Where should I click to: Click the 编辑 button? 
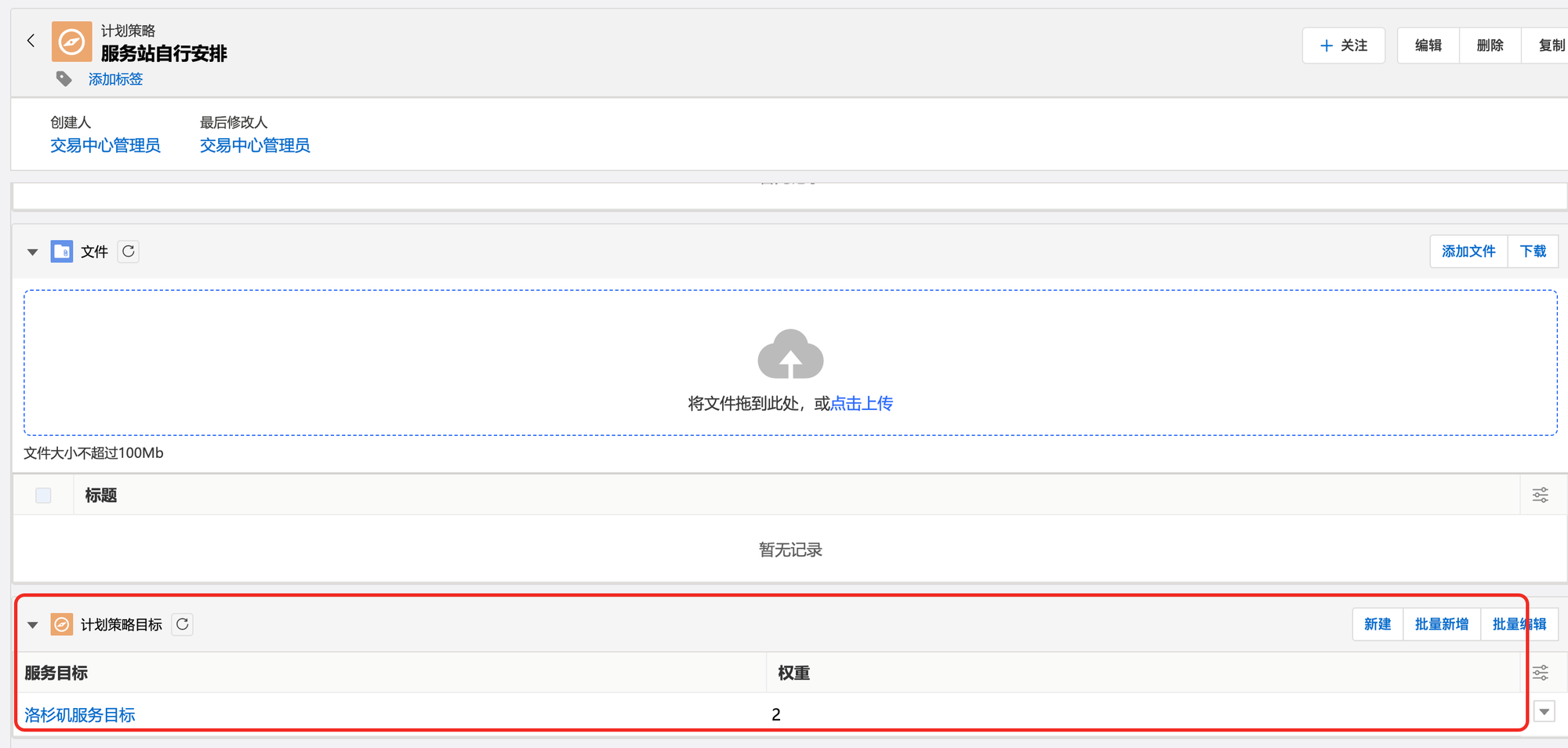(1428, 45)
